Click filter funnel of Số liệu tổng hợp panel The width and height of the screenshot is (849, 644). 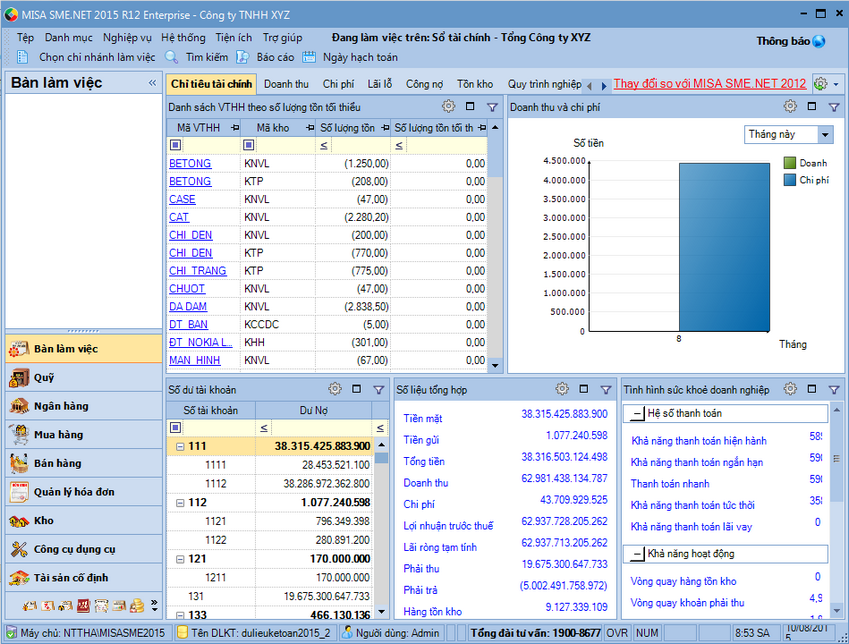pos(606,389)
